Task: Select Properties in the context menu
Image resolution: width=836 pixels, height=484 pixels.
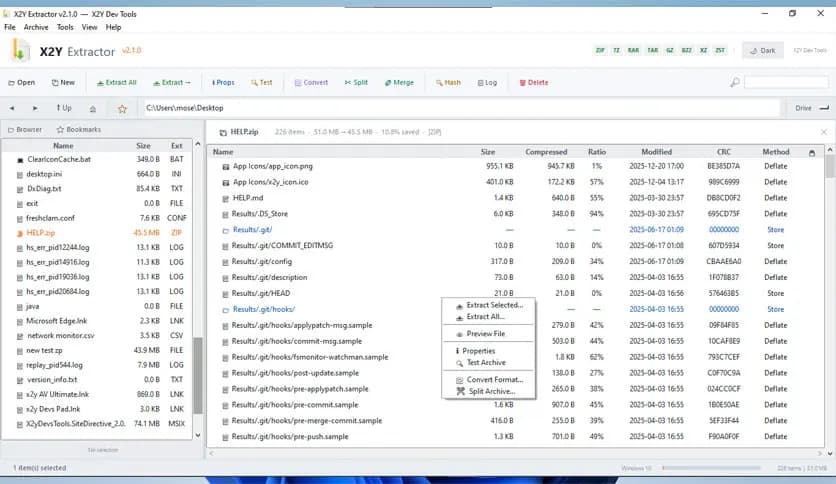Action: (489, 351)
